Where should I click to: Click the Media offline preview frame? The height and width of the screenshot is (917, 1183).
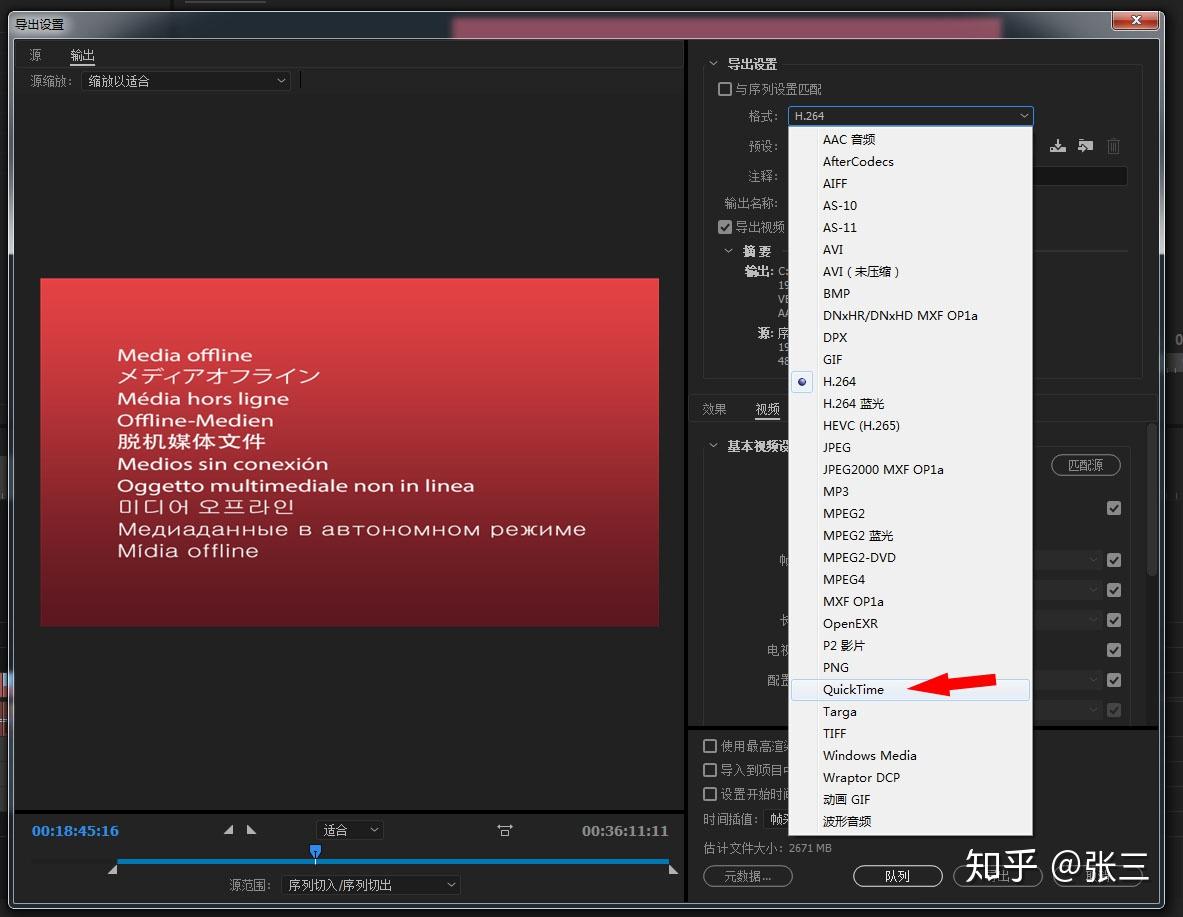pos(349,452)
